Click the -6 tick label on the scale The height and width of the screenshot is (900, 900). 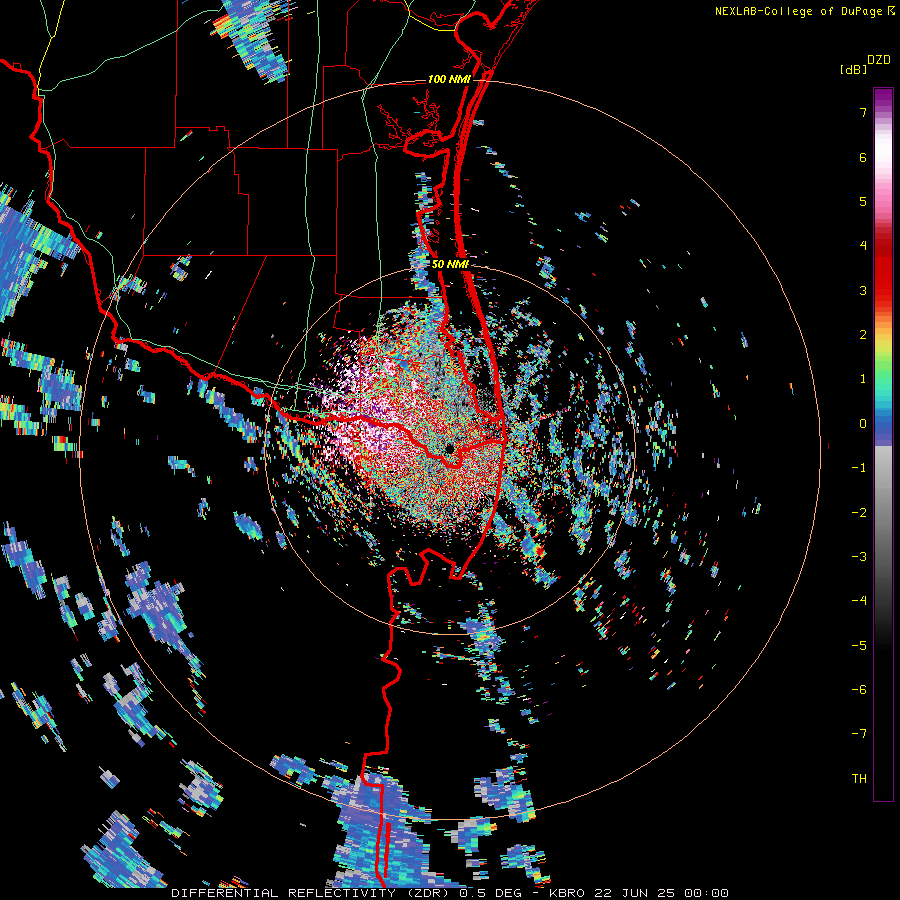(859, 690)
